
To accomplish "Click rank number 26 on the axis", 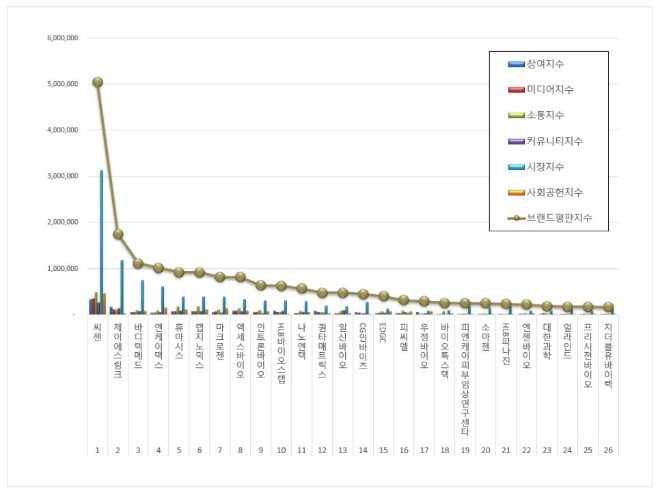I will click(608, 450).
